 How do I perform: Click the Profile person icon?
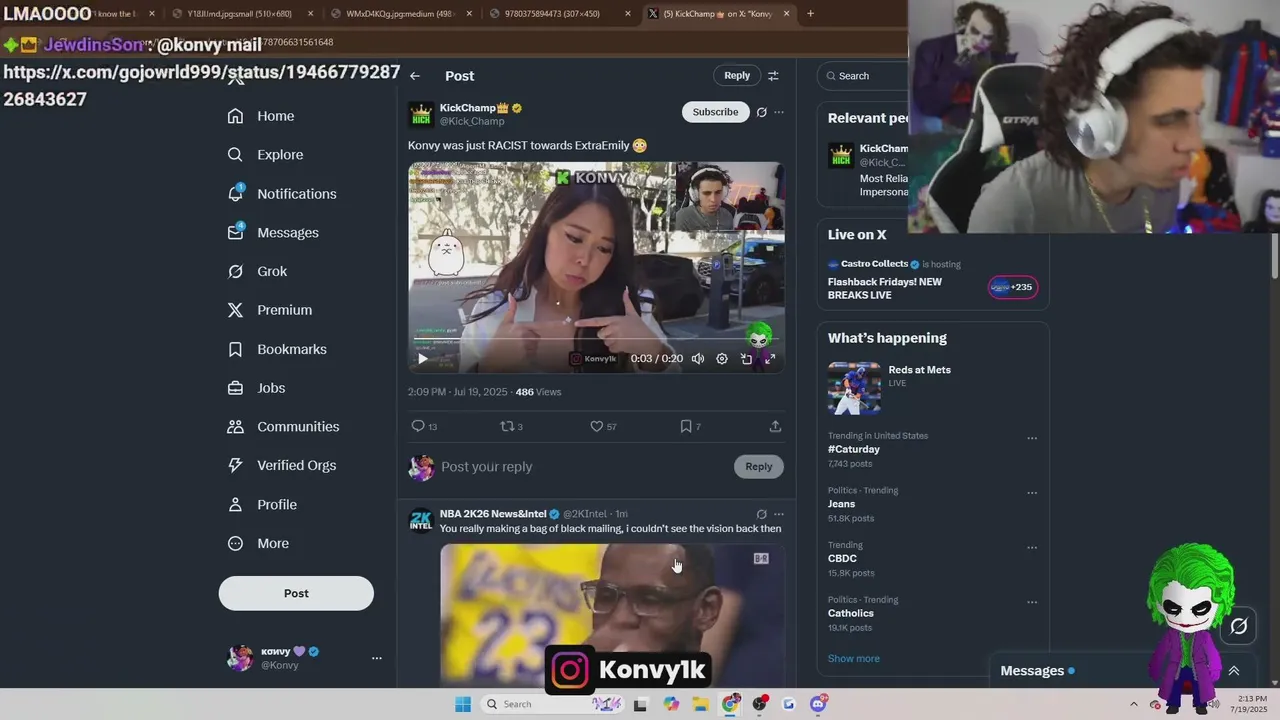235,504
